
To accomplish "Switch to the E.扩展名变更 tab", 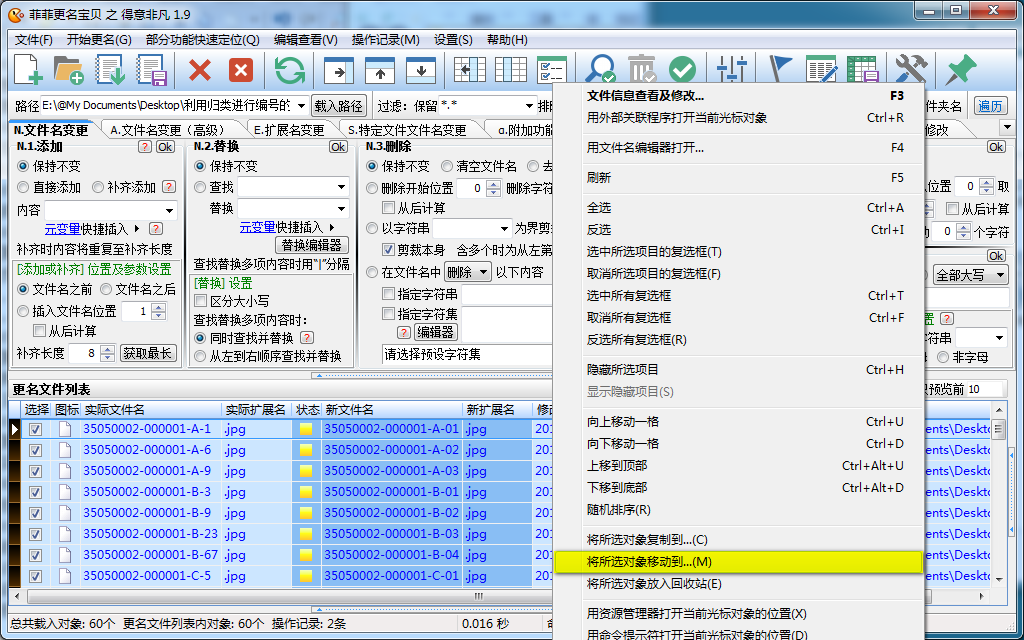I will 290,130.
